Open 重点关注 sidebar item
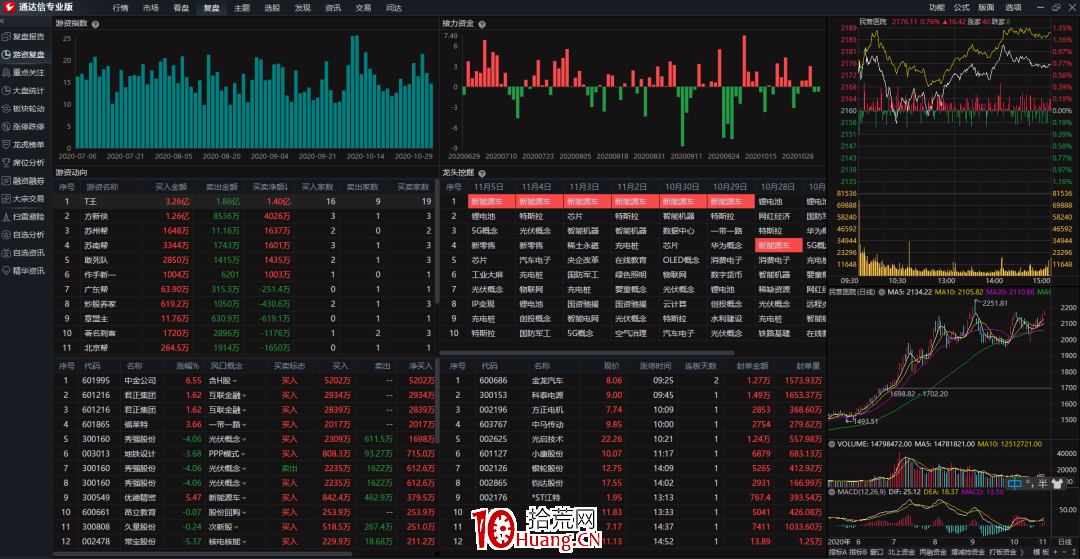The image size is (1080, 559). 24,72
